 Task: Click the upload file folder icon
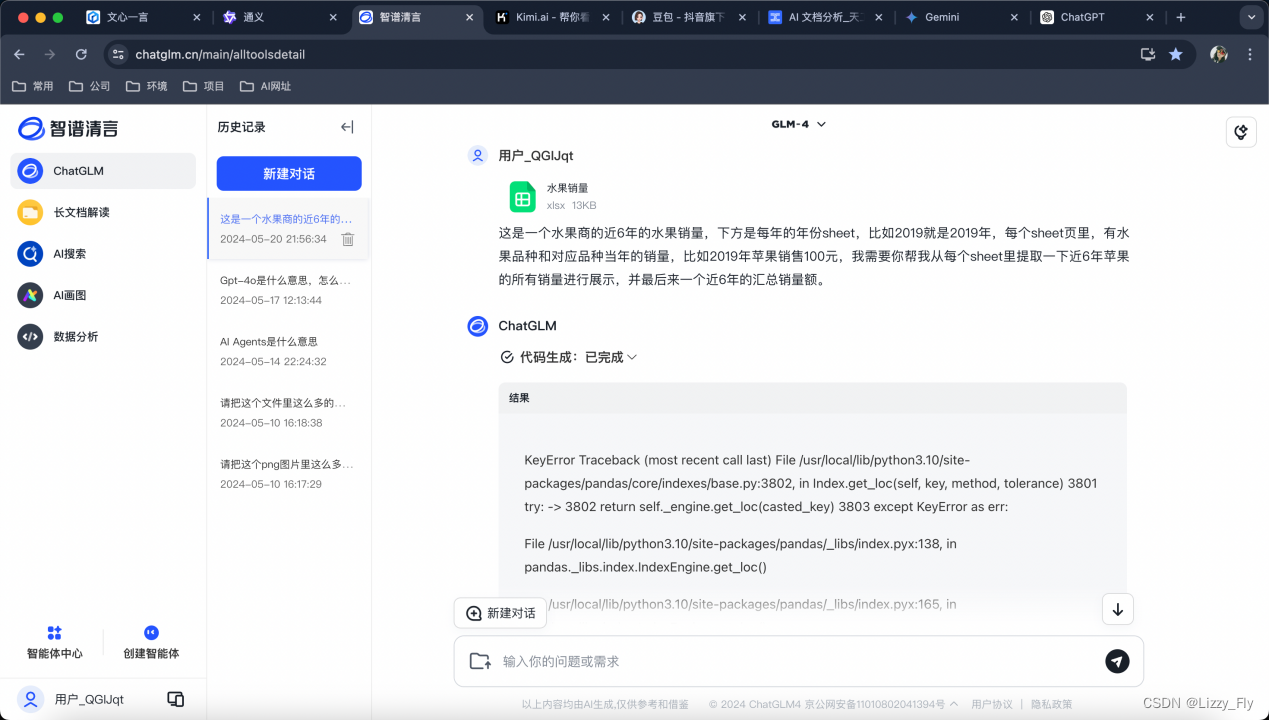point(480,661)
